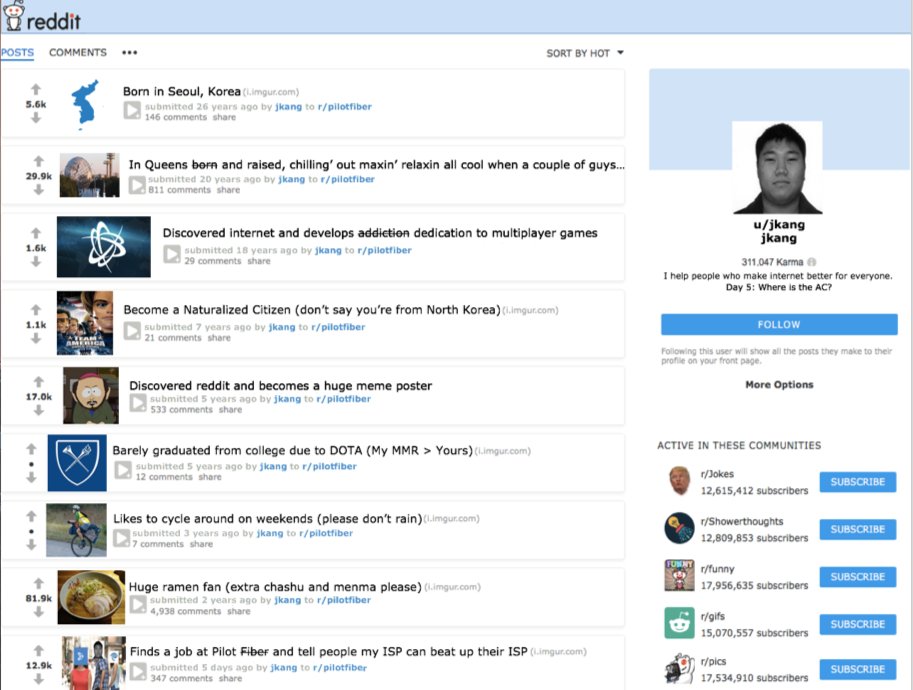Downvote the 'Likes to cycle around' post
The image size is (913, 690).
(31, 544)
